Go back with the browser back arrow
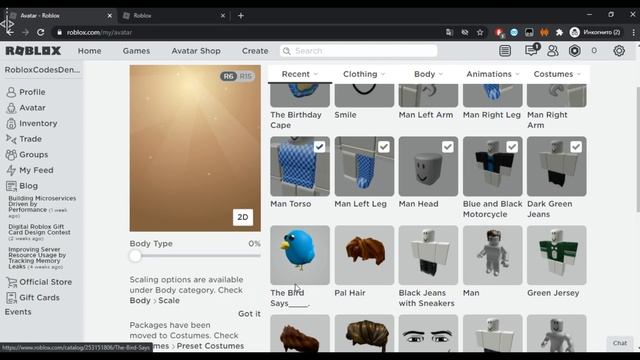Viewport: 640px width, 360px height. tap(10, 32)
